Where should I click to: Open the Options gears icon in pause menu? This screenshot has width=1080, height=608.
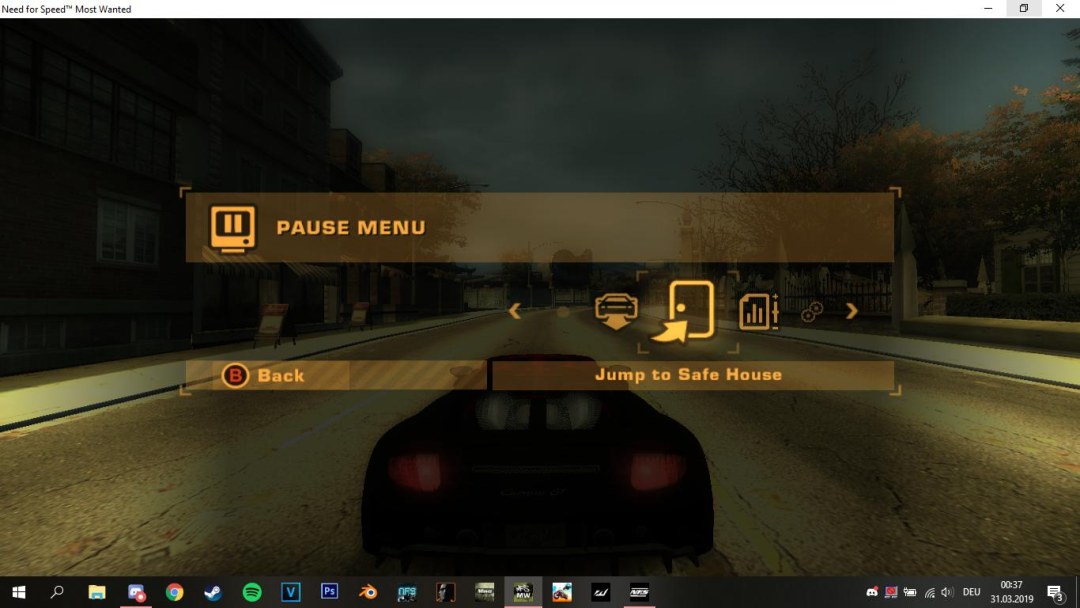point(812,312)
